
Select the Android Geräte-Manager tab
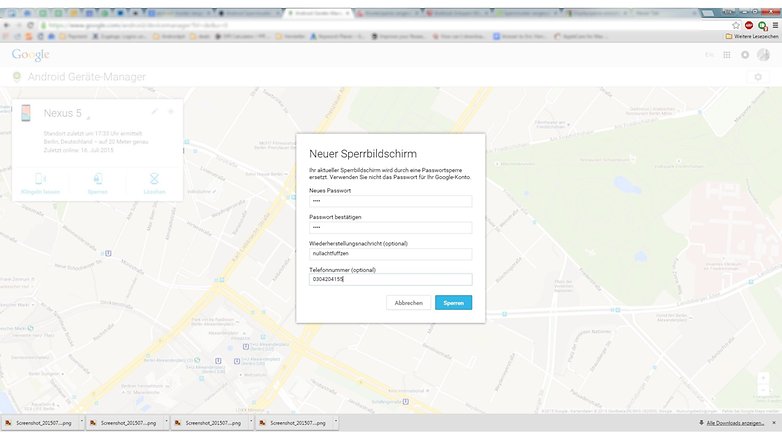coord(318,13)
